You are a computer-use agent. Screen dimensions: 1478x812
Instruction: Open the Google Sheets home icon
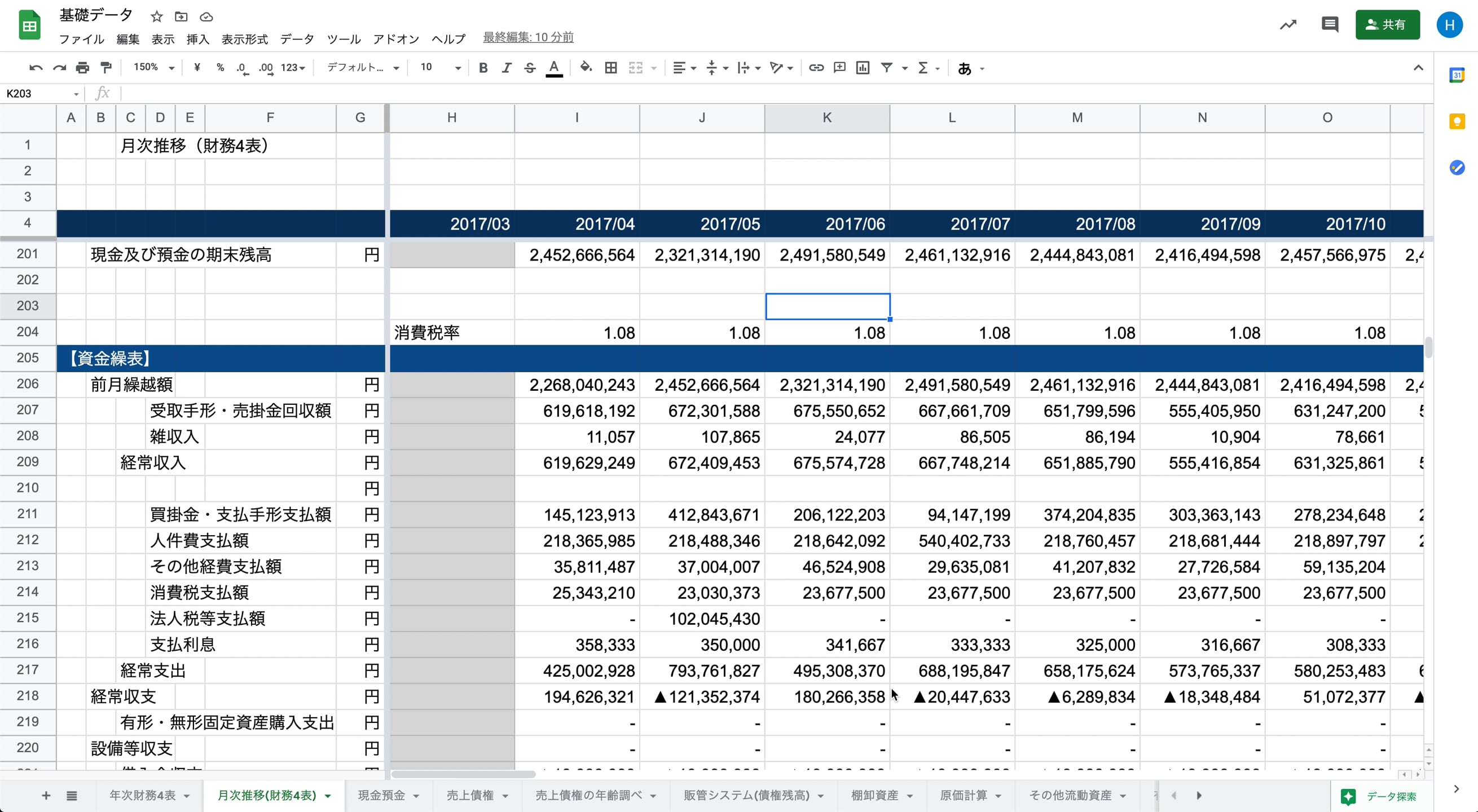[29, 25]
